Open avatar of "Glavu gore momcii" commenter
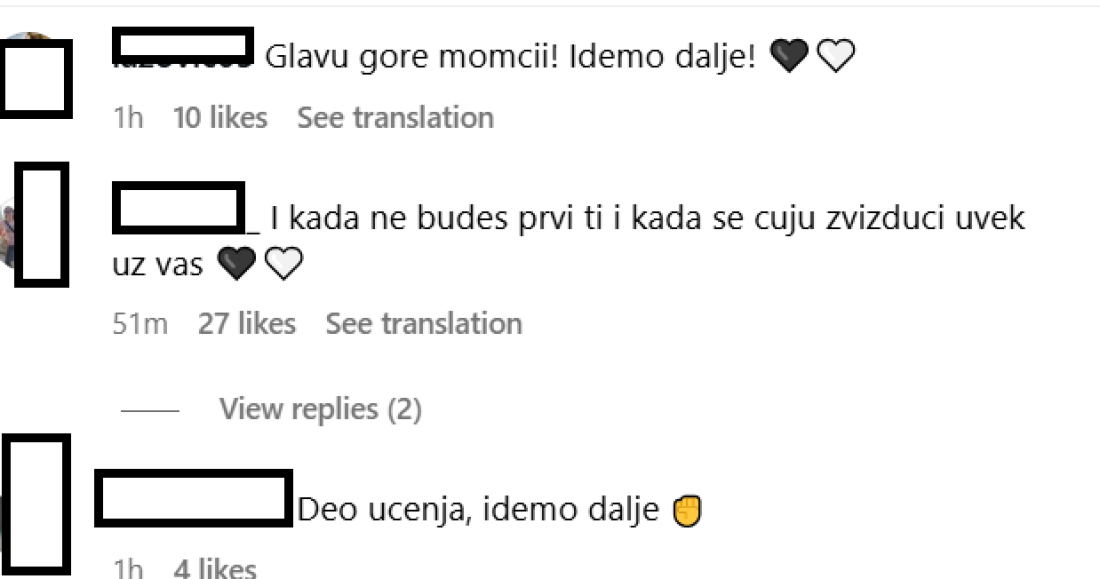The image size is (1100, 579). 36,73
